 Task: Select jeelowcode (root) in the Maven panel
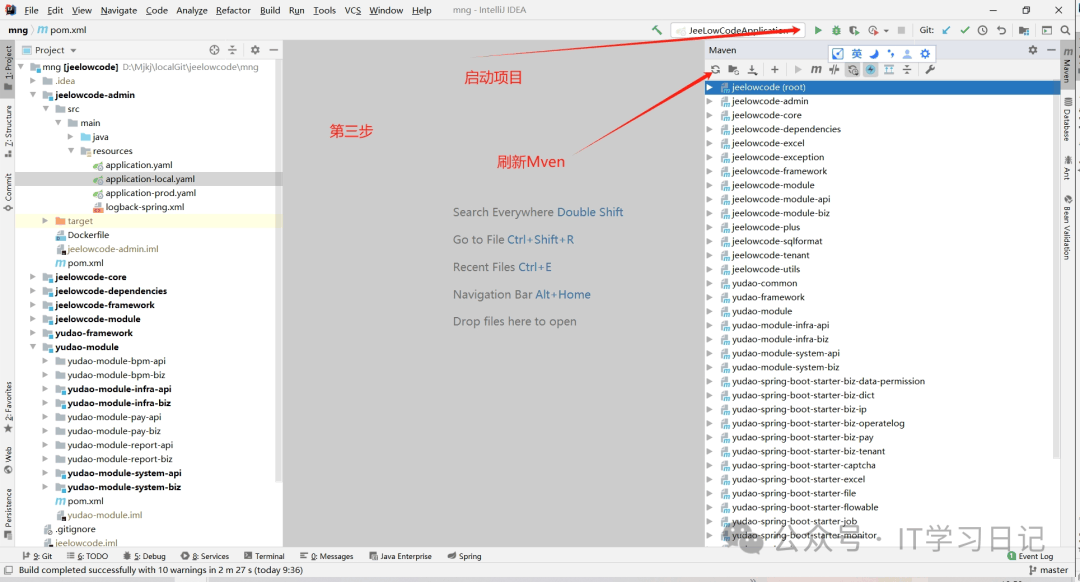coord(882,87)
